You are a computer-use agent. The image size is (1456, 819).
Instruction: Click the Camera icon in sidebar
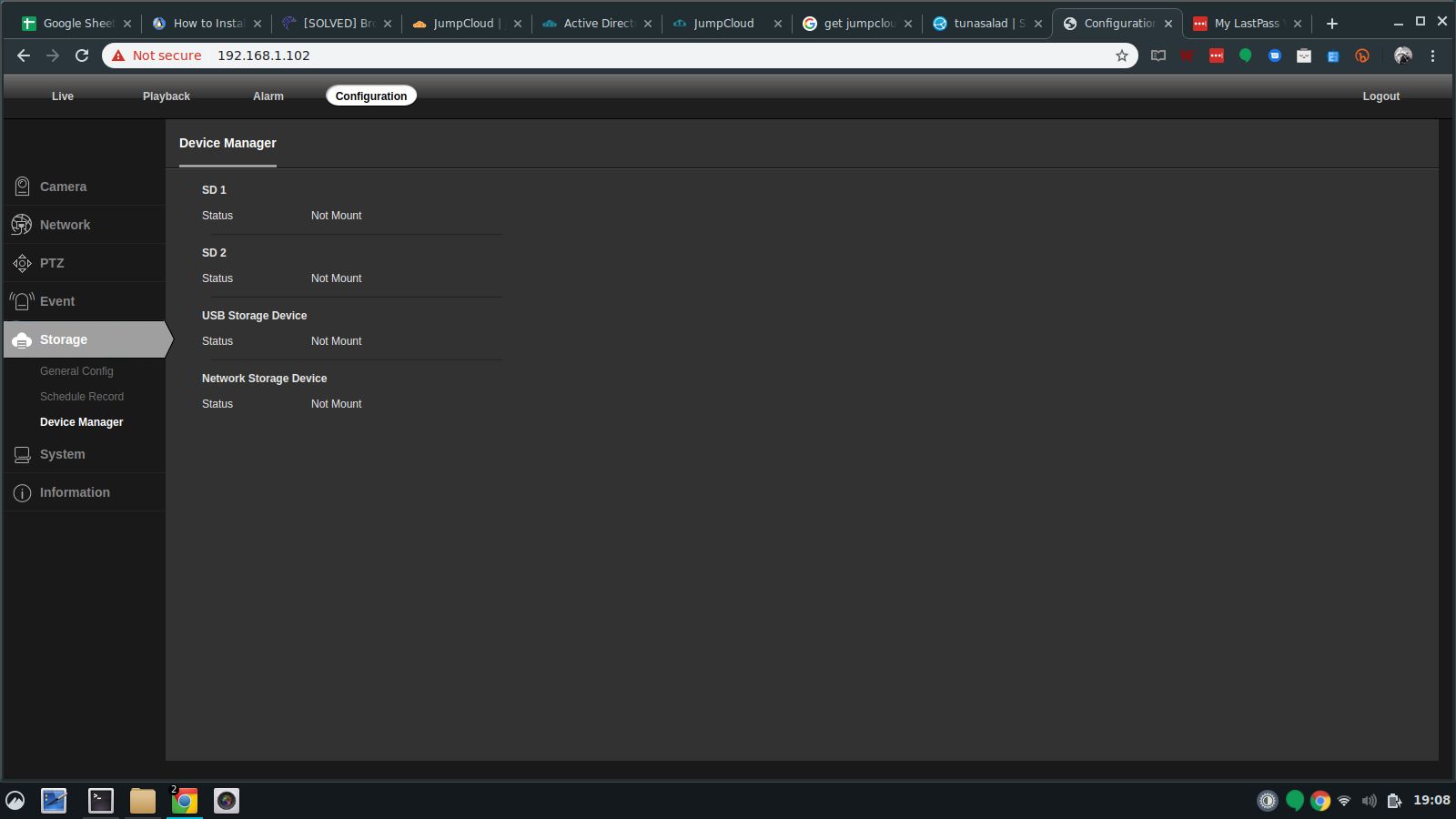[x=22, y=187]
